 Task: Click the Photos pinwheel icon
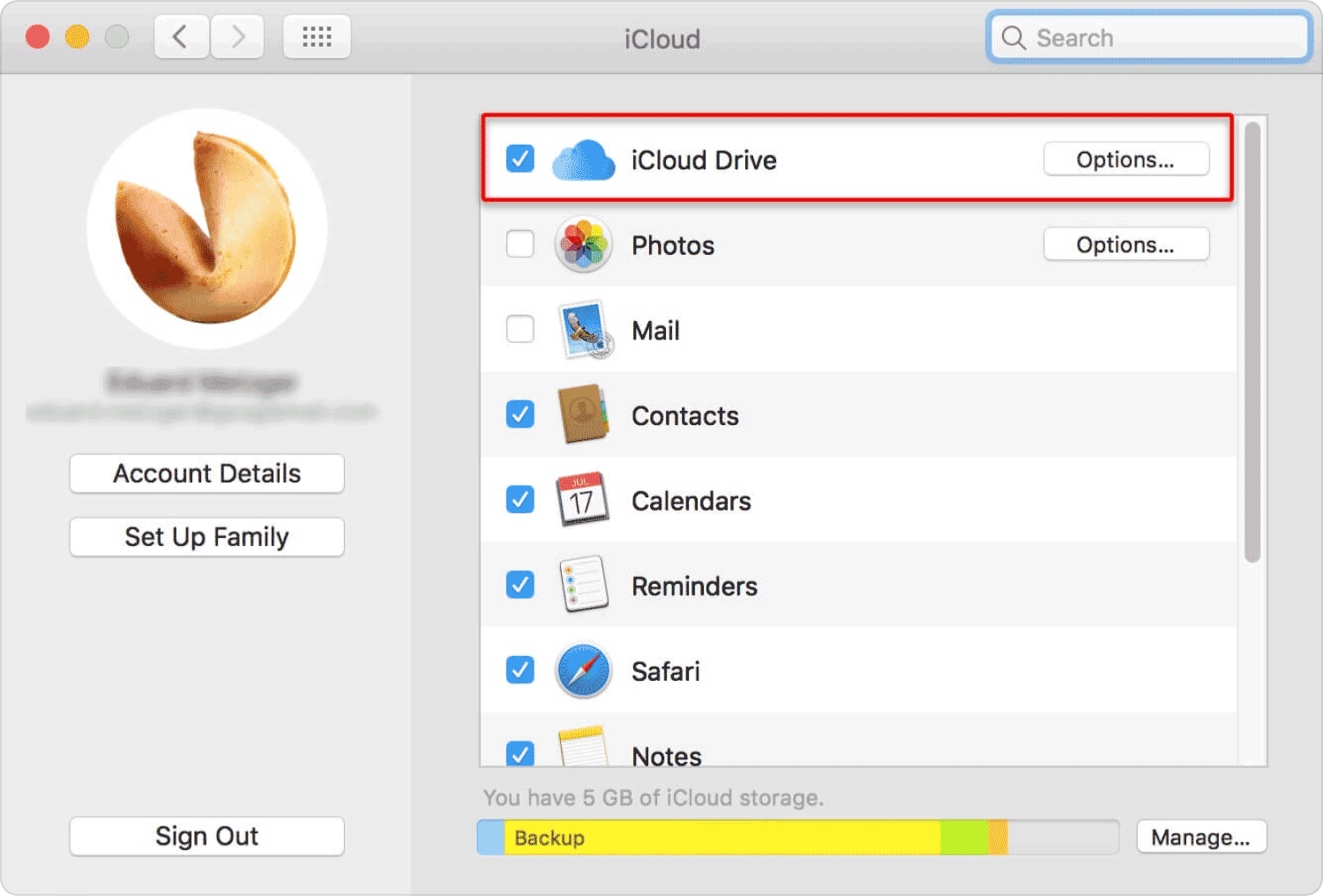tap(583, 244)
